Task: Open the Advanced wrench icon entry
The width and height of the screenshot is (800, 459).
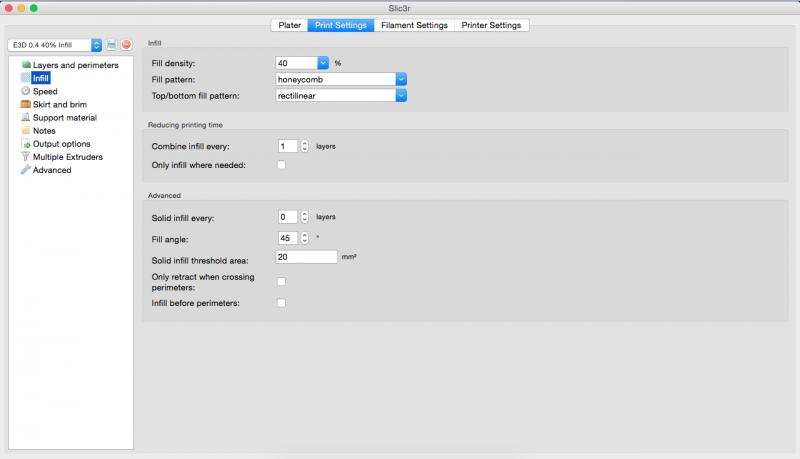Action: [26, 170]
